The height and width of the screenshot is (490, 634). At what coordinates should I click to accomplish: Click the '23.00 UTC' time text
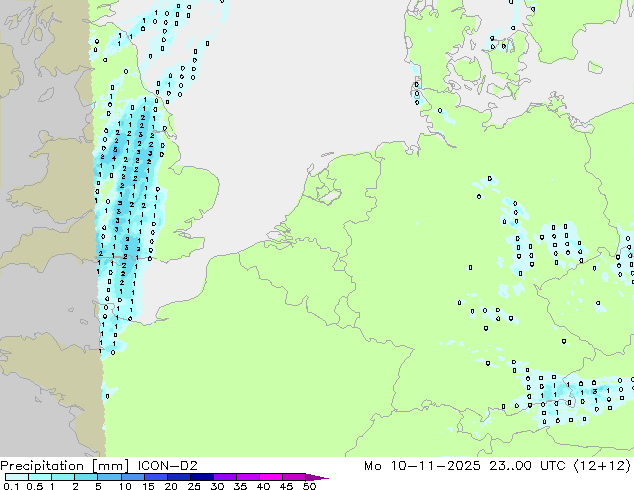point(528,466)
